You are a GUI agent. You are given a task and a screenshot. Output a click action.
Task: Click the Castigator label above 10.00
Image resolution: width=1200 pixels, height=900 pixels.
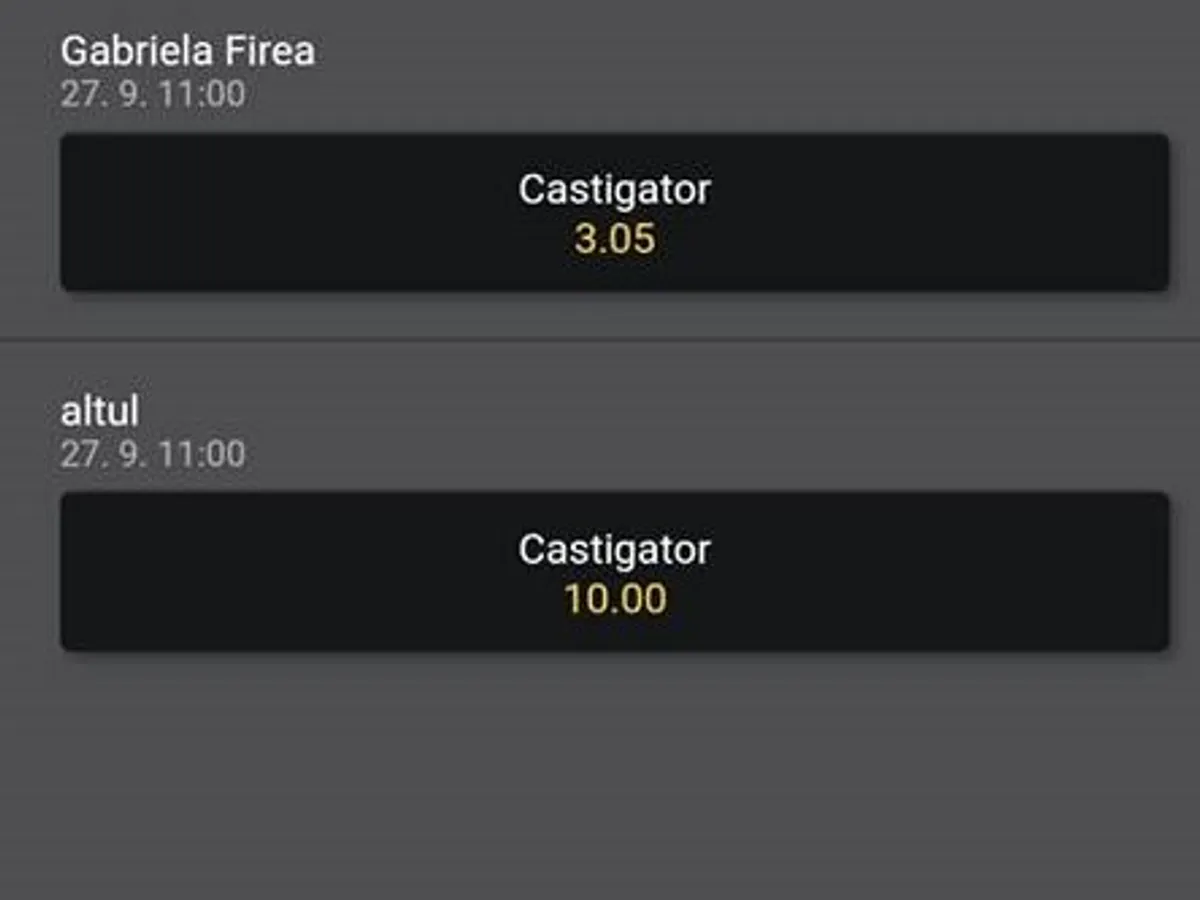click(614, 549)
